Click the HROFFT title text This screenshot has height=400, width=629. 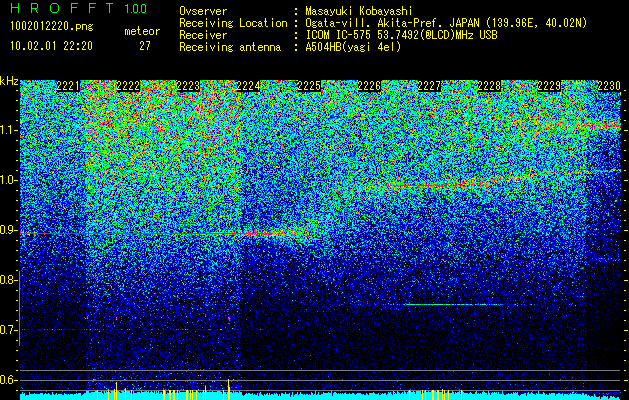click(62, 8)
